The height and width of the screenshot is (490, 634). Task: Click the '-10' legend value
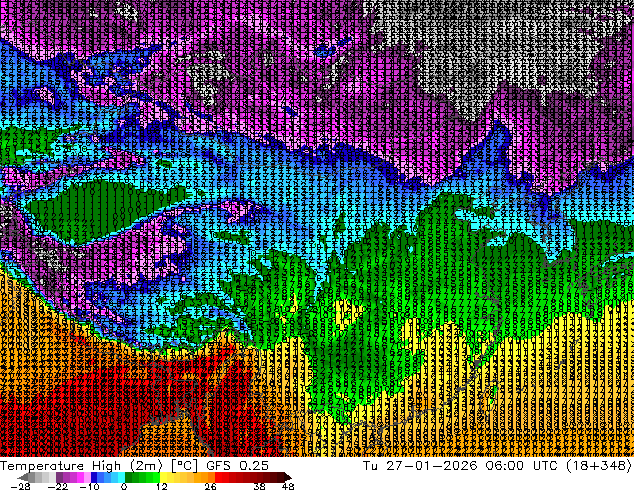tap(89, 486)
